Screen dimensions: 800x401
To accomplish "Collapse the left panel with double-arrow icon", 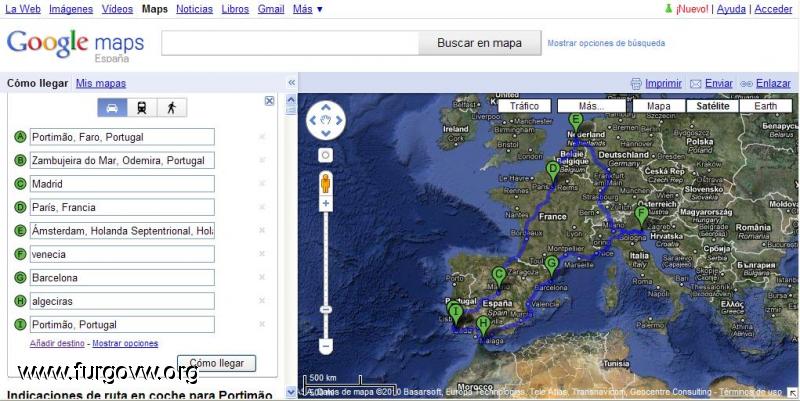I will [291, 83].
